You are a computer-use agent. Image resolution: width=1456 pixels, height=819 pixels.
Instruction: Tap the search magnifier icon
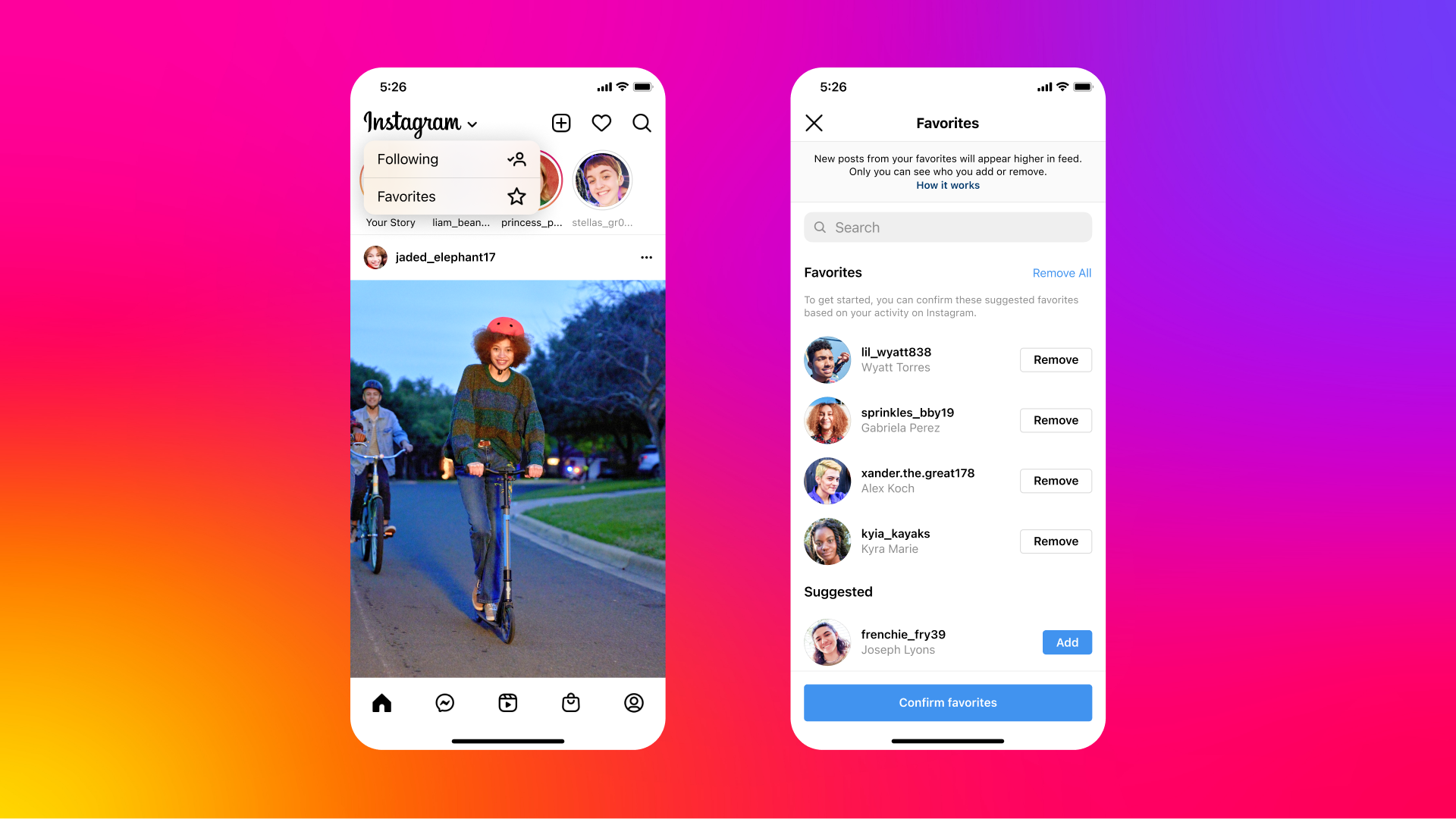pos(641,123)
